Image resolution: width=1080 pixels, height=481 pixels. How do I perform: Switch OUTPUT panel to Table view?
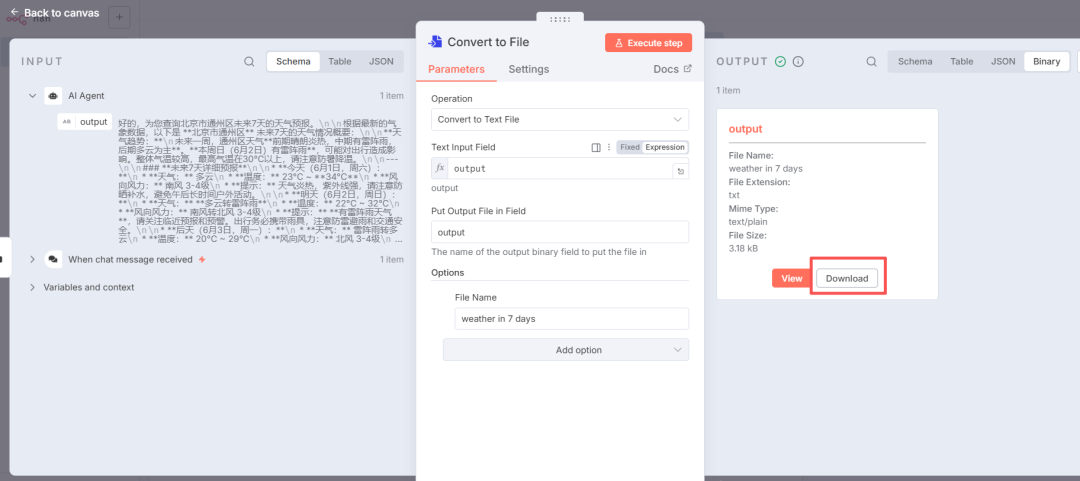pos(962,61)
